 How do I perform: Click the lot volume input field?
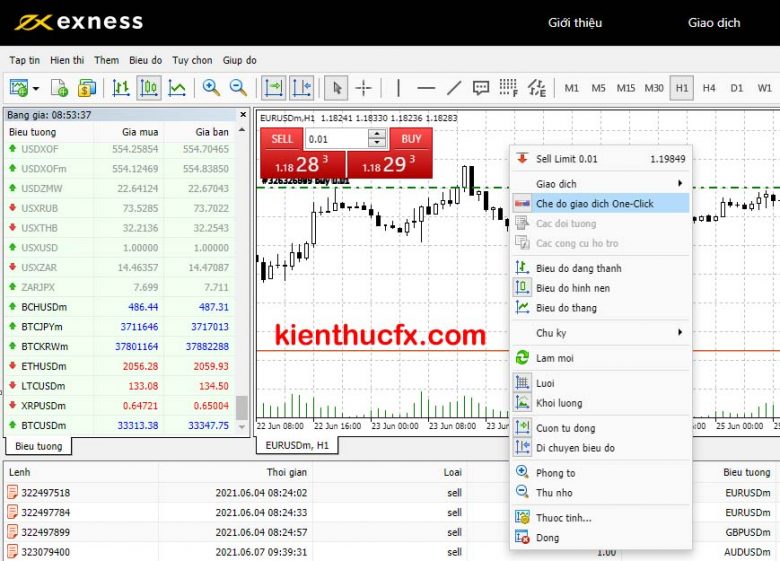(x=335, y=139)
